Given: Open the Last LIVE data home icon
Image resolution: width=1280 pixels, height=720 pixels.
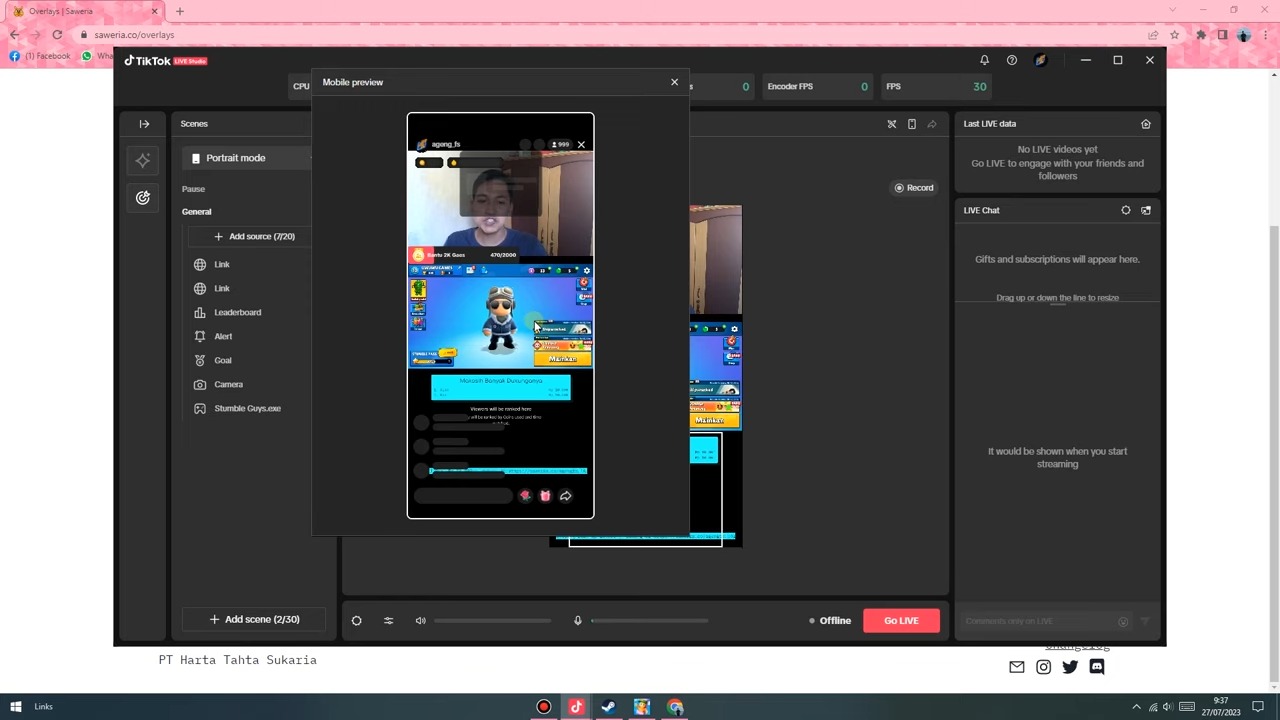Looking at the screenshot, I should click(x=1146, y=124).
